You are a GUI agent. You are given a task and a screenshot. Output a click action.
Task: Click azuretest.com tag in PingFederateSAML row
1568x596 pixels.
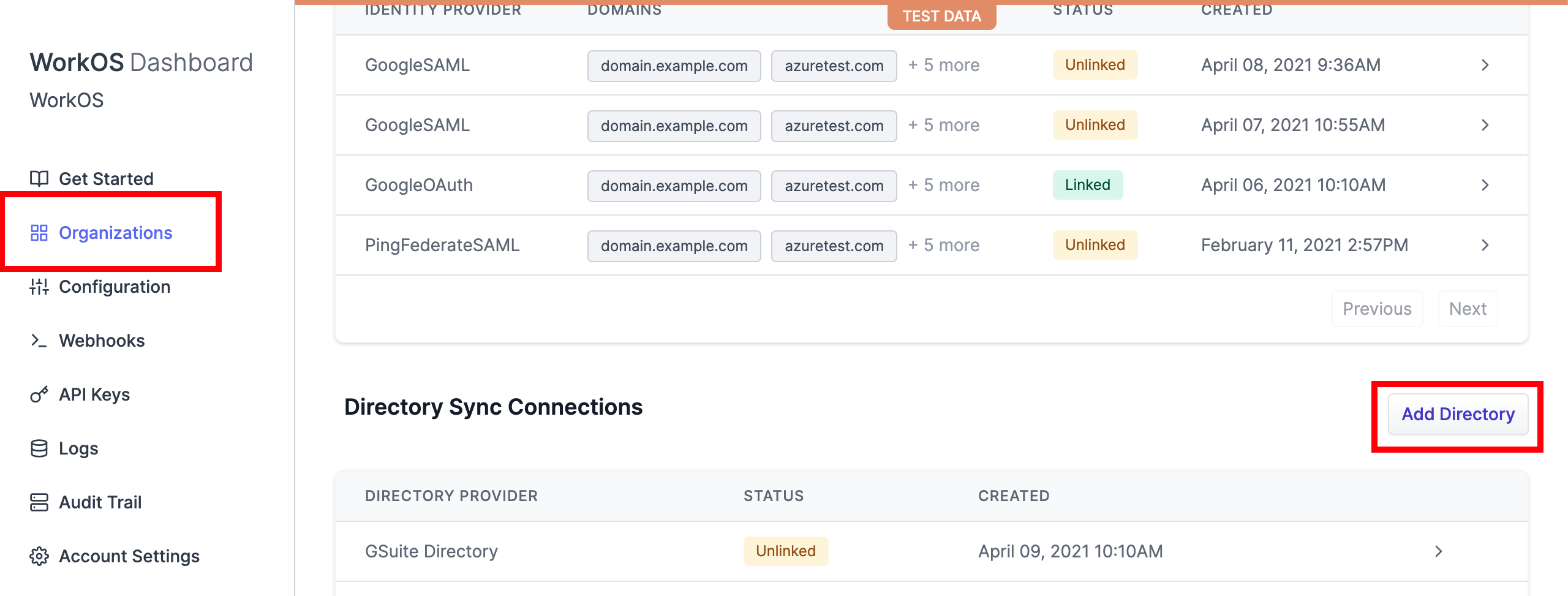(x=834, y=246)
